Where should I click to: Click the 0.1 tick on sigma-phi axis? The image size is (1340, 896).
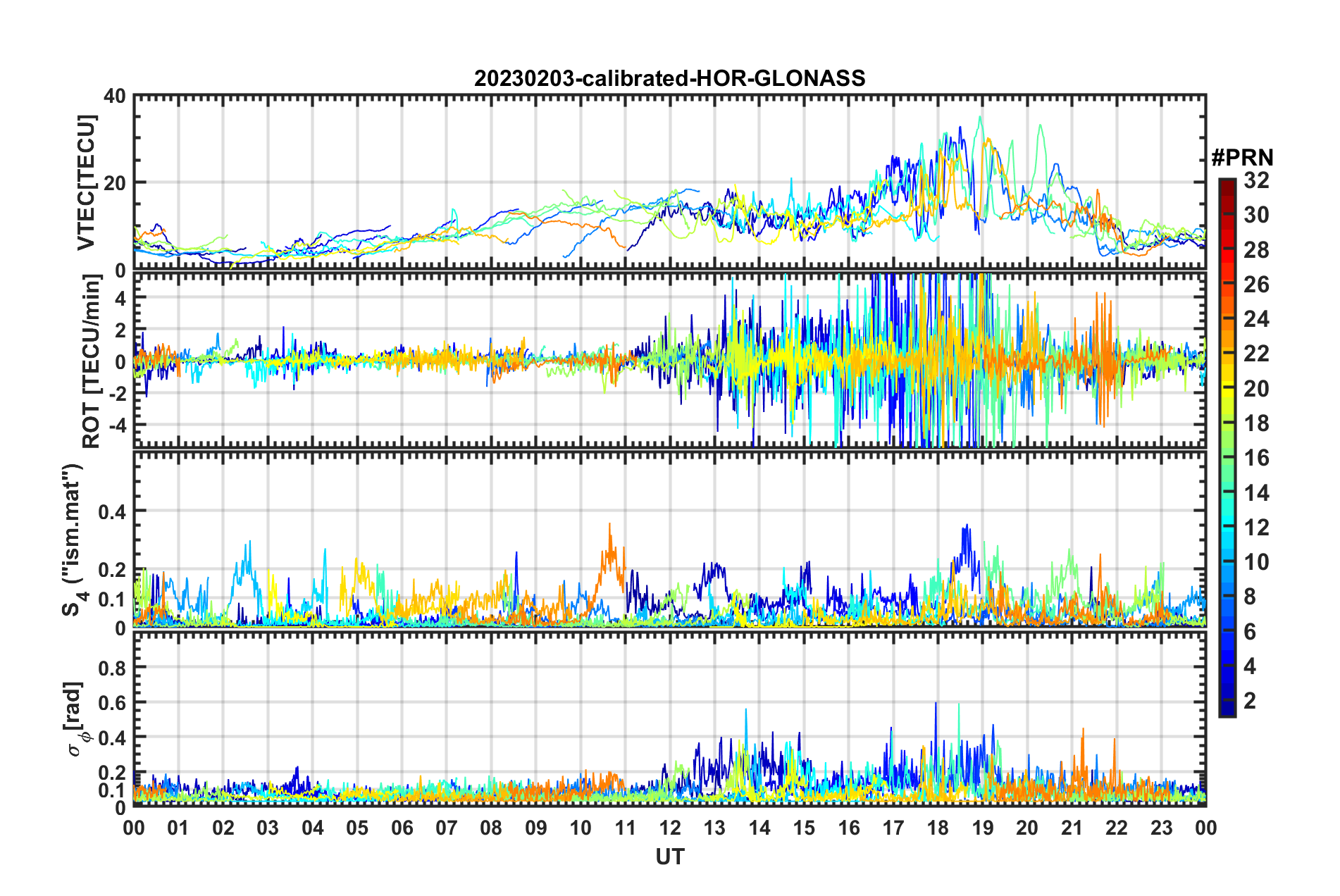[112, 790]
